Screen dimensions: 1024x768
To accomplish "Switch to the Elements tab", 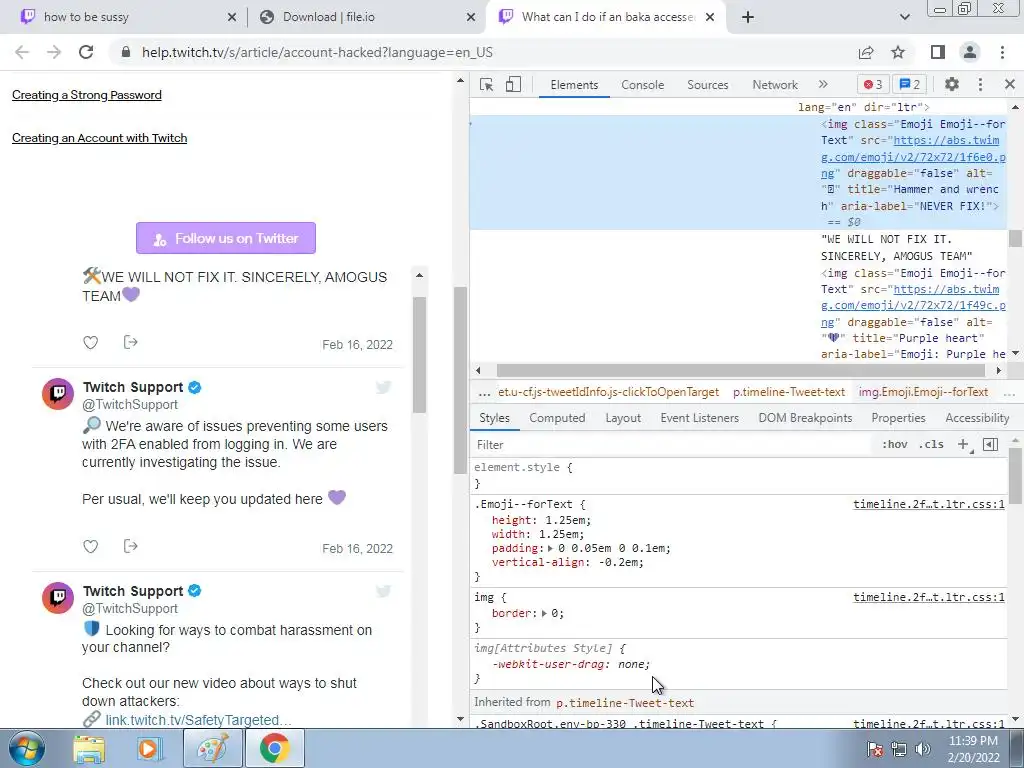I will tap(574, 85).
